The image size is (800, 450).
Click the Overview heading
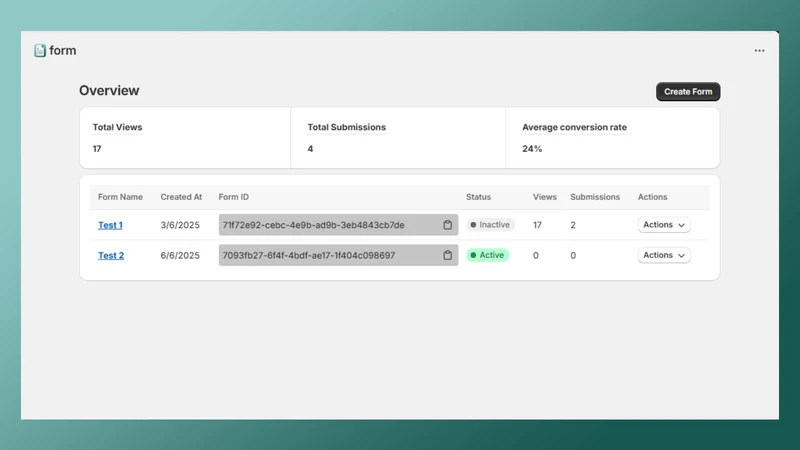(x=109, y=90)
